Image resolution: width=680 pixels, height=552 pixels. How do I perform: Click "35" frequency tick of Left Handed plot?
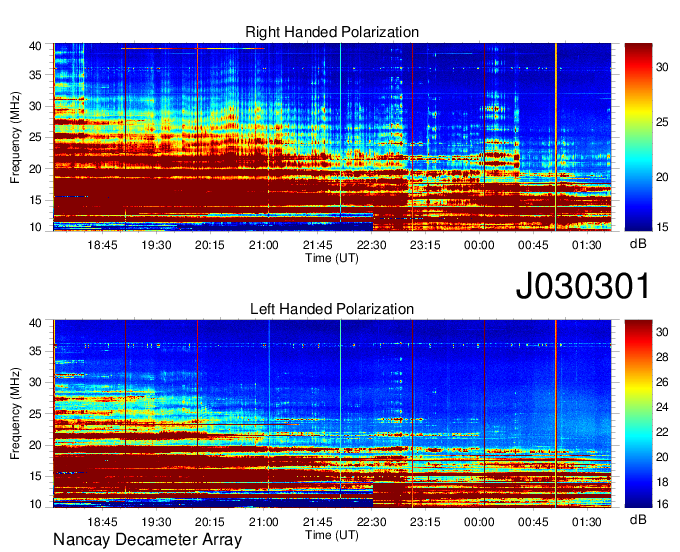pyautogui.click(x=35, y=351)
